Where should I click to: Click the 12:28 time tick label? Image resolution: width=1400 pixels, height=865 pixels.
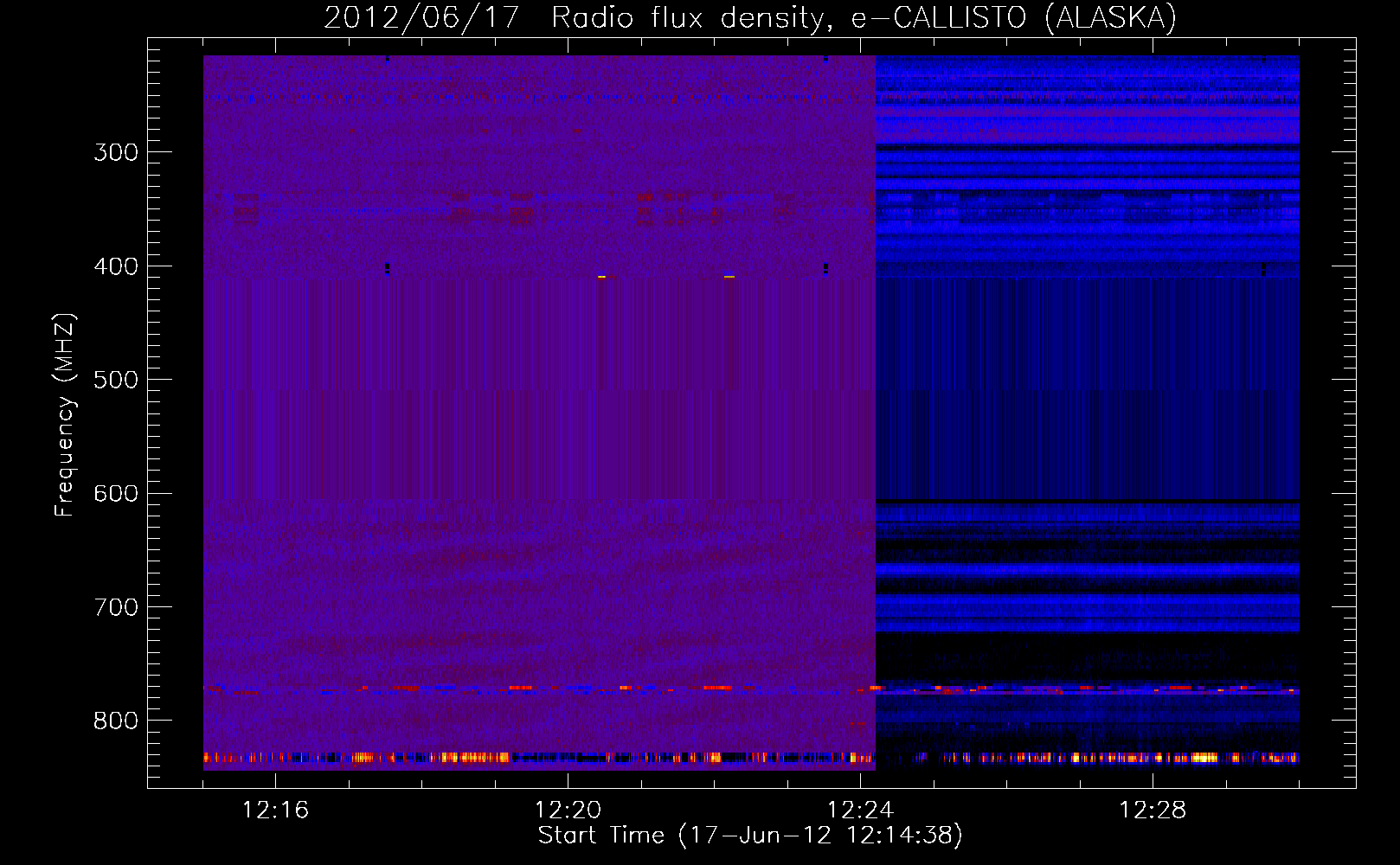click(x=1153, y=811)
